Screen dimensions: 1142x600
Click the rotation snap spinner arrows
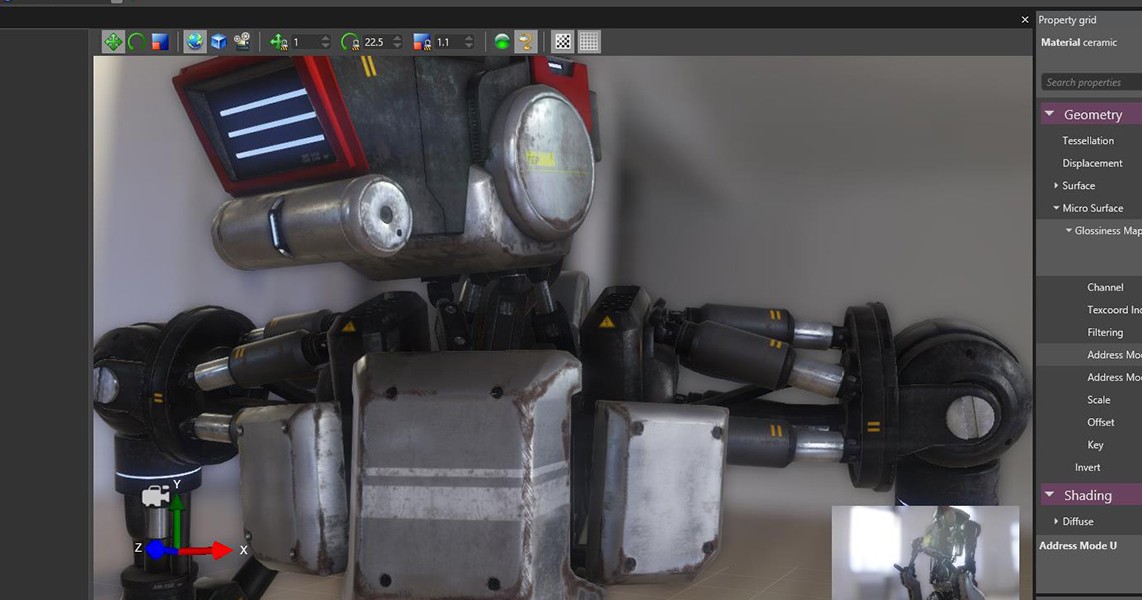pos(397,42)
